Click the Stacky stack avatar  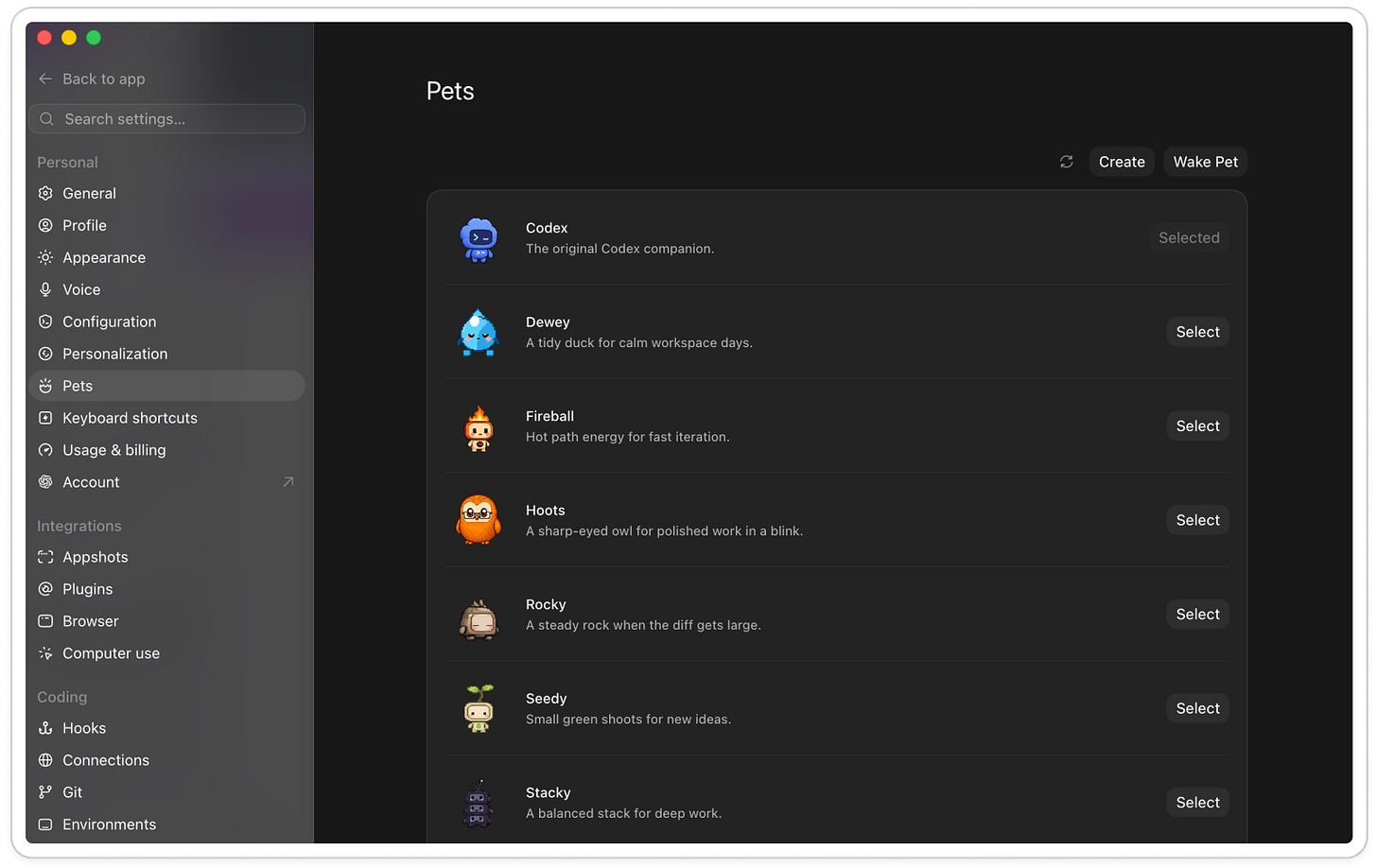[478, 804]
